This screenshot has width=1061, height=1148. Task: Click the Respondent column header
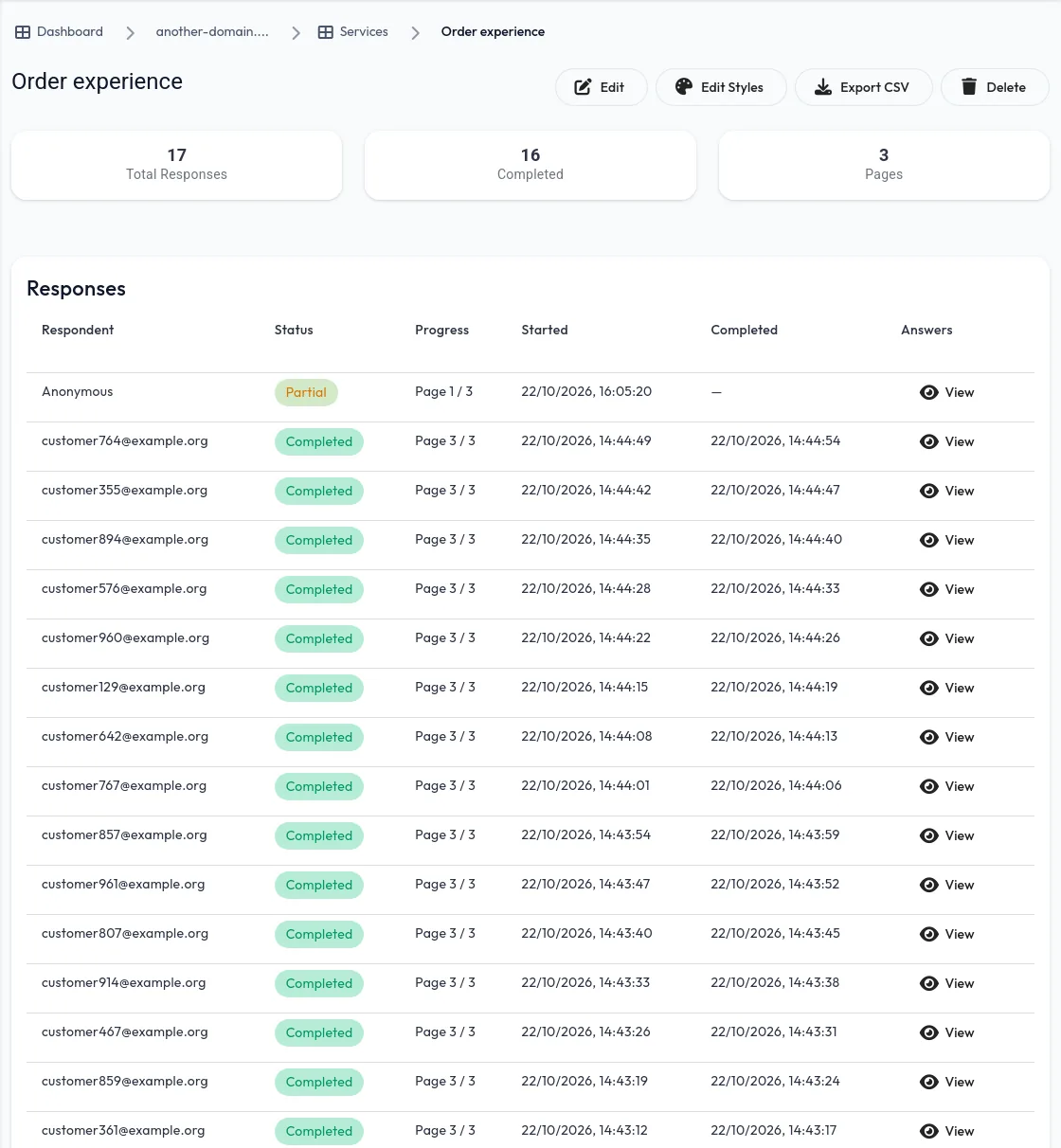click(78, 330)
